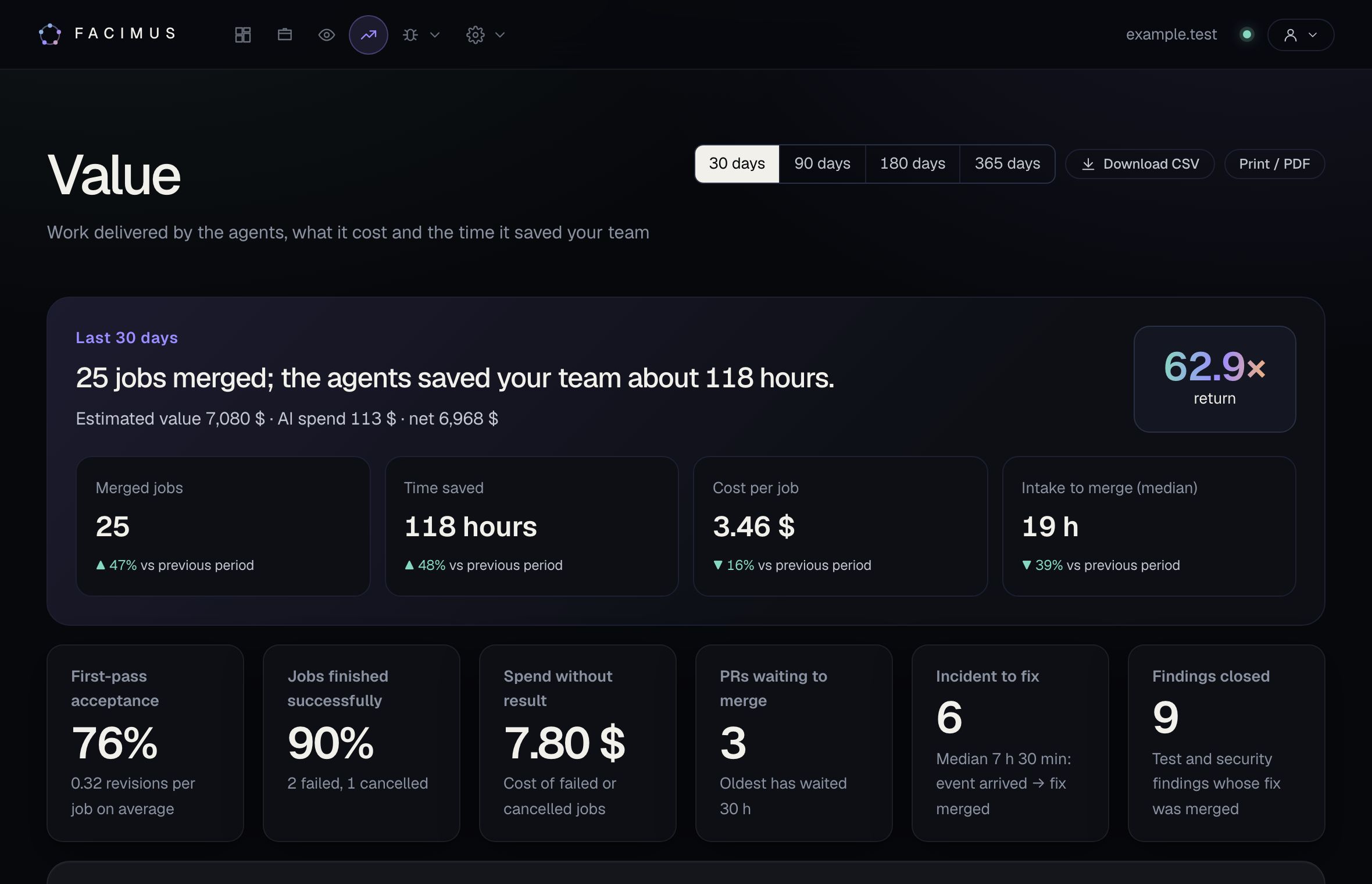The image size is (1372, 884).
Task: Click the Cost per job 3.46 $ card
Action: point(841,526)
